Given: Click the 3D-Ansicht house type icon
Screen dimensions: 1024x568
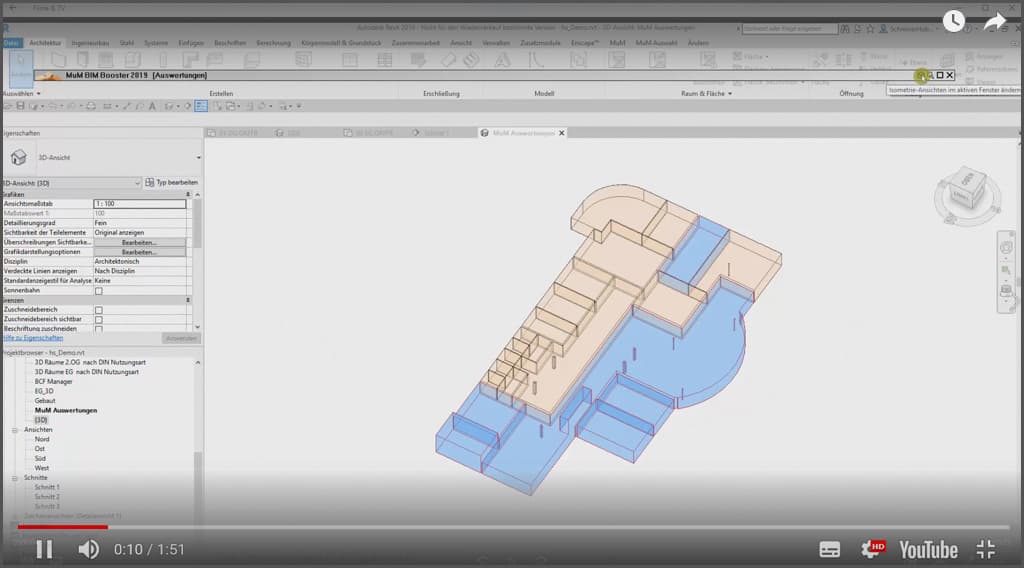Looking at the screenshot, I should [18, 157].
